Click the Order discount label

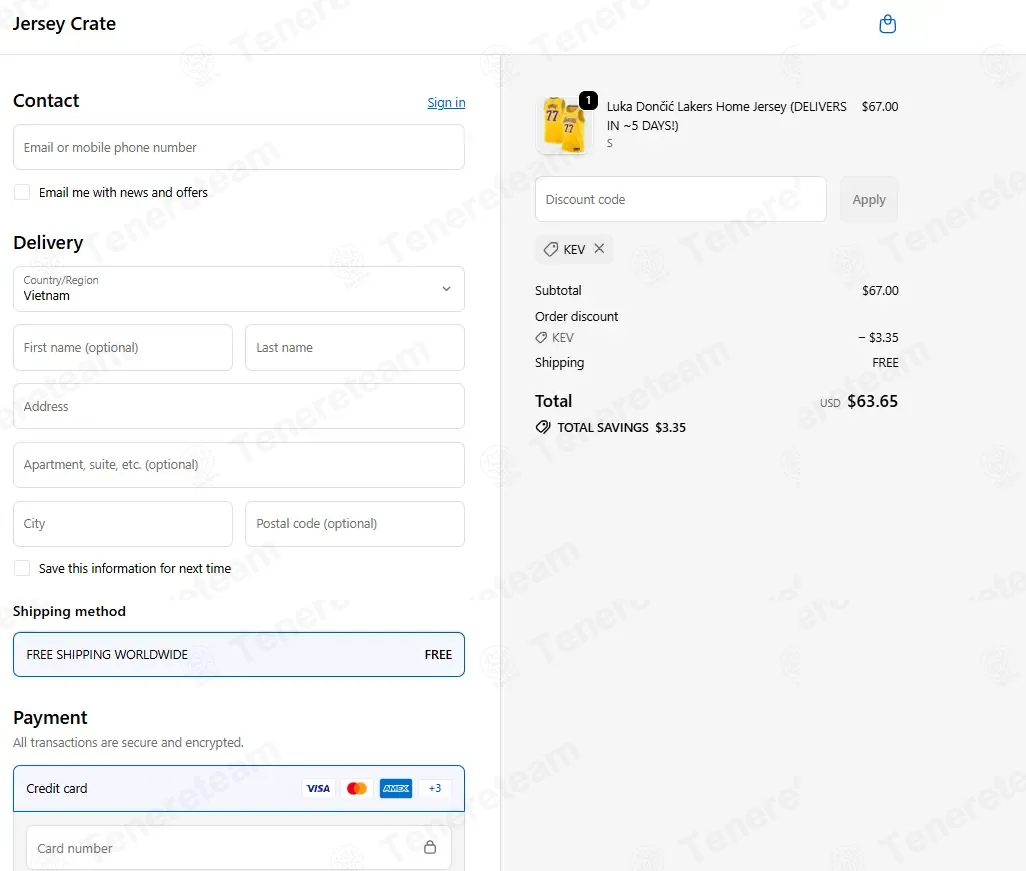(x=576, y=317)
